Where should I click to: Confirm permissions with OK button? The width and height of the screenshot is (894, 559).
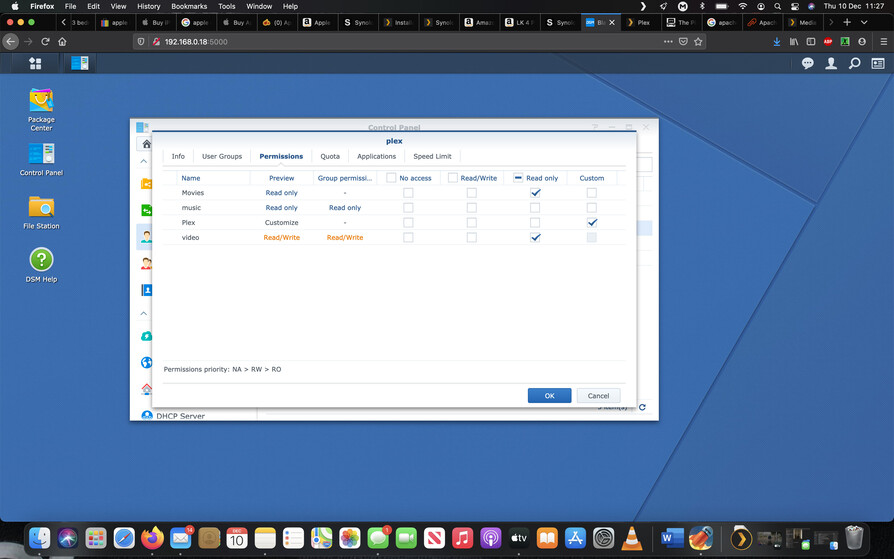tap(549, 396)
